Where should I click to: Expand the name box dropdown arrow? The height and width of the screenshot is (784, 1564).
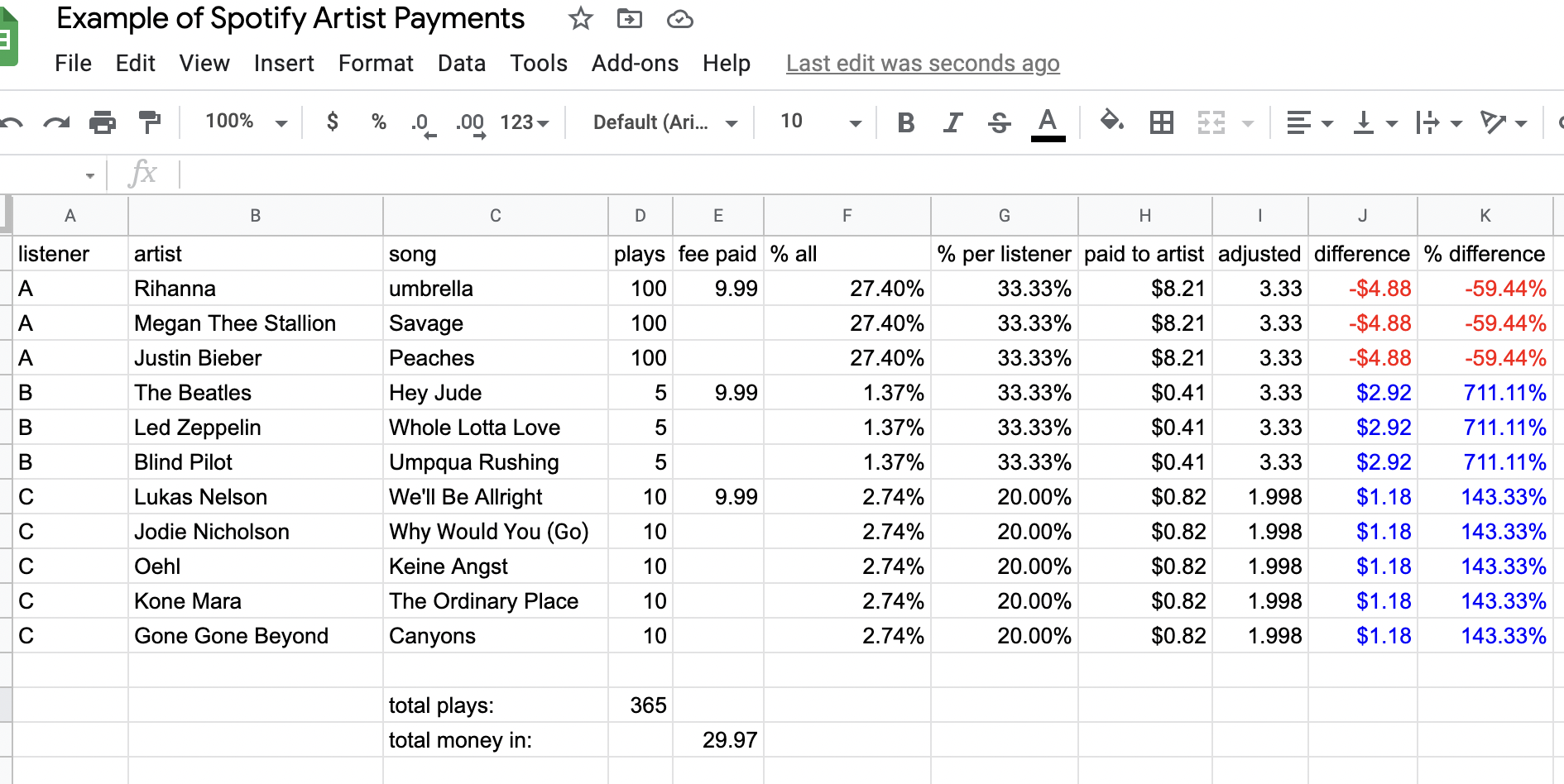pos(89,175)
